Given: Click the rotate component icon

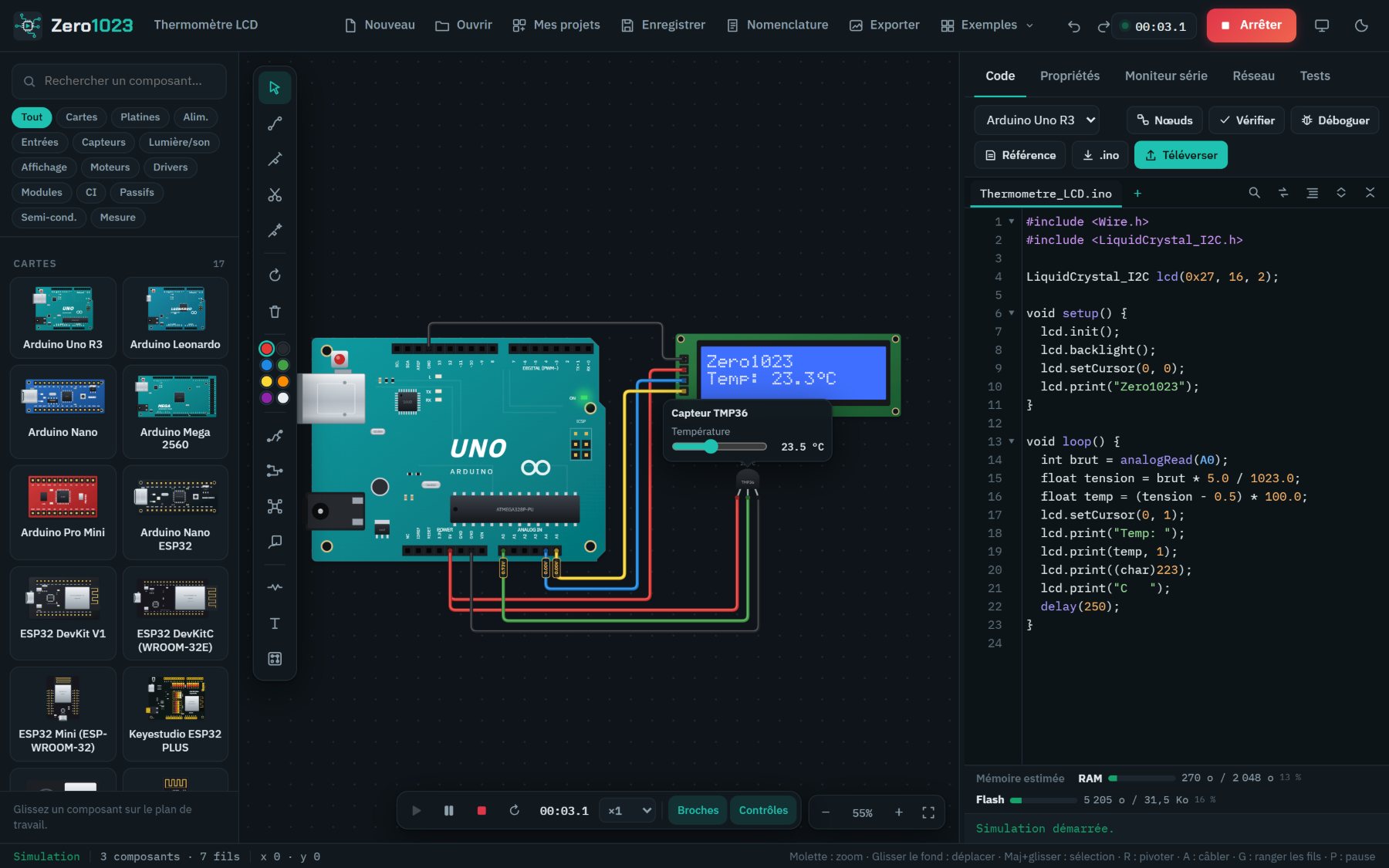Looking at the screenshot, I should point(275,275).
